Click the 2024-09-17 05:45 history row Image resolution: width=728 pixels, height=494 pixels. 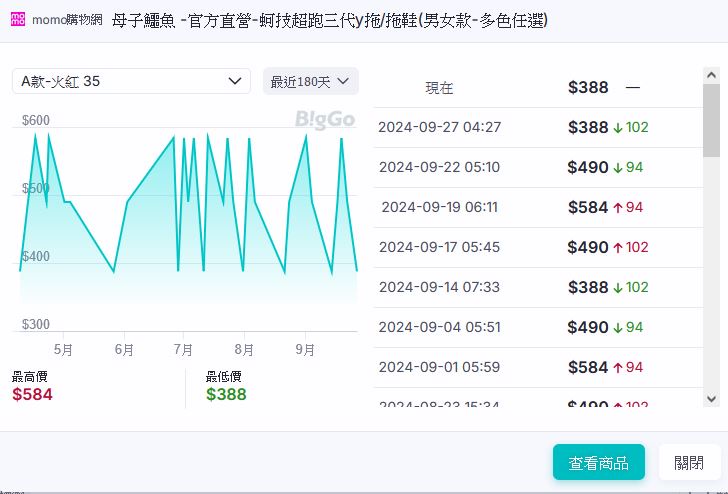538,247
